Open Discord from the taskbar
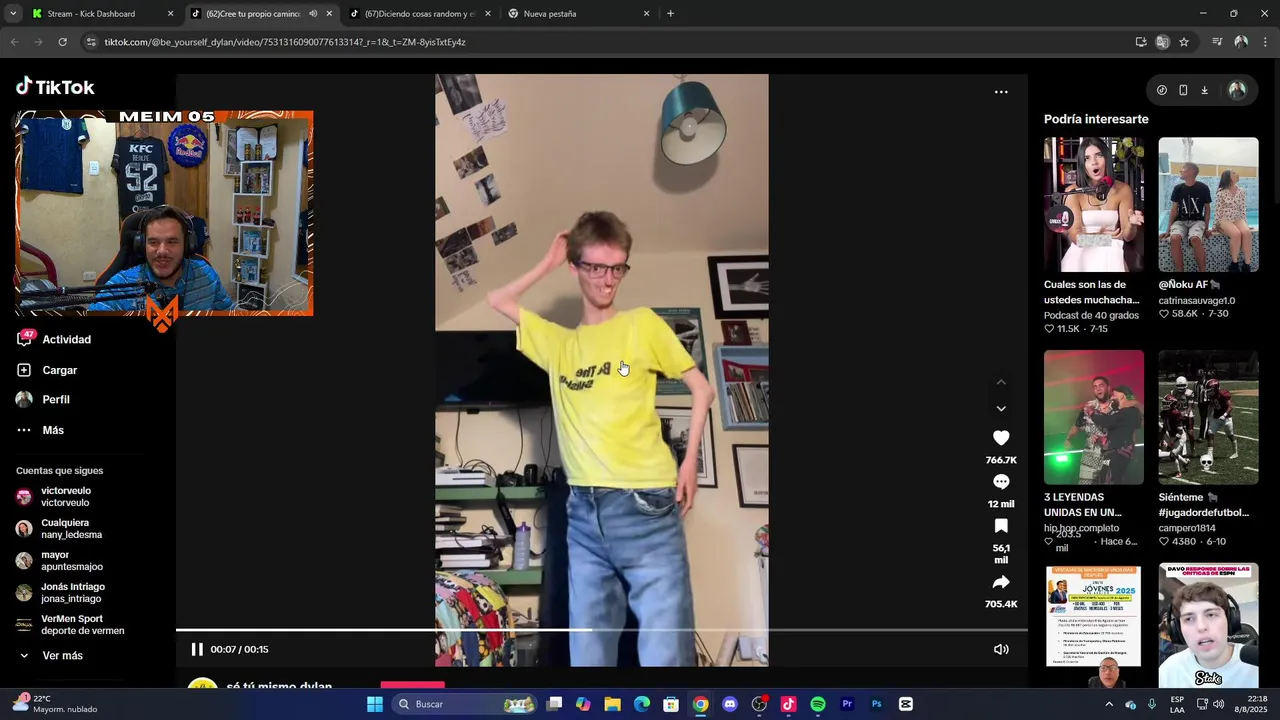Screen dimensions: 1280x720 click(730, 704)
